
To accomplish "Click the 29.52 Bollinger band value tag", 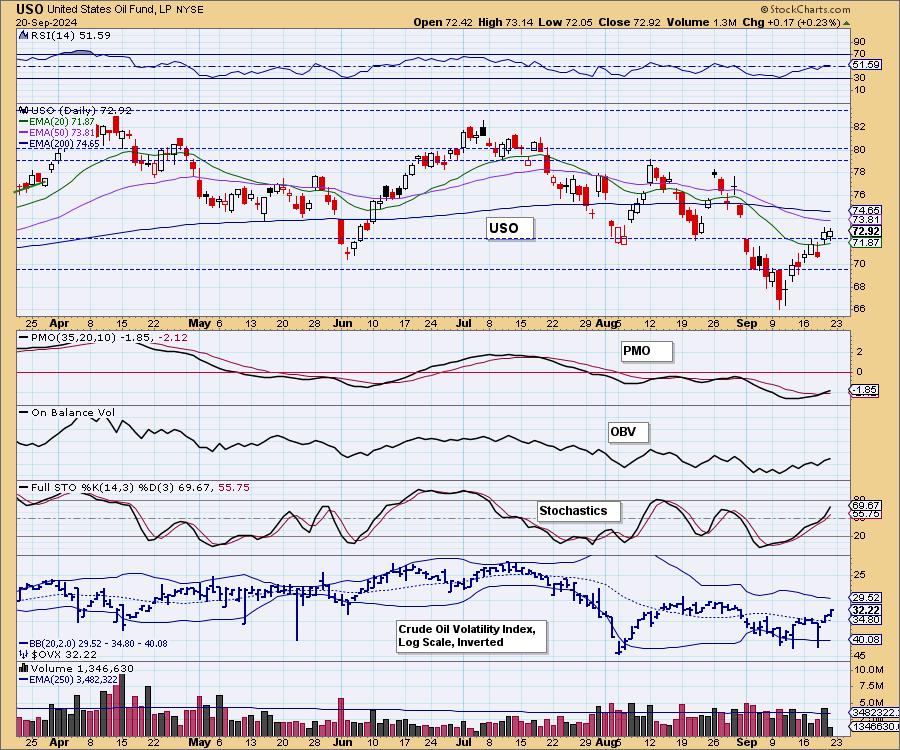I will (866, 597).
